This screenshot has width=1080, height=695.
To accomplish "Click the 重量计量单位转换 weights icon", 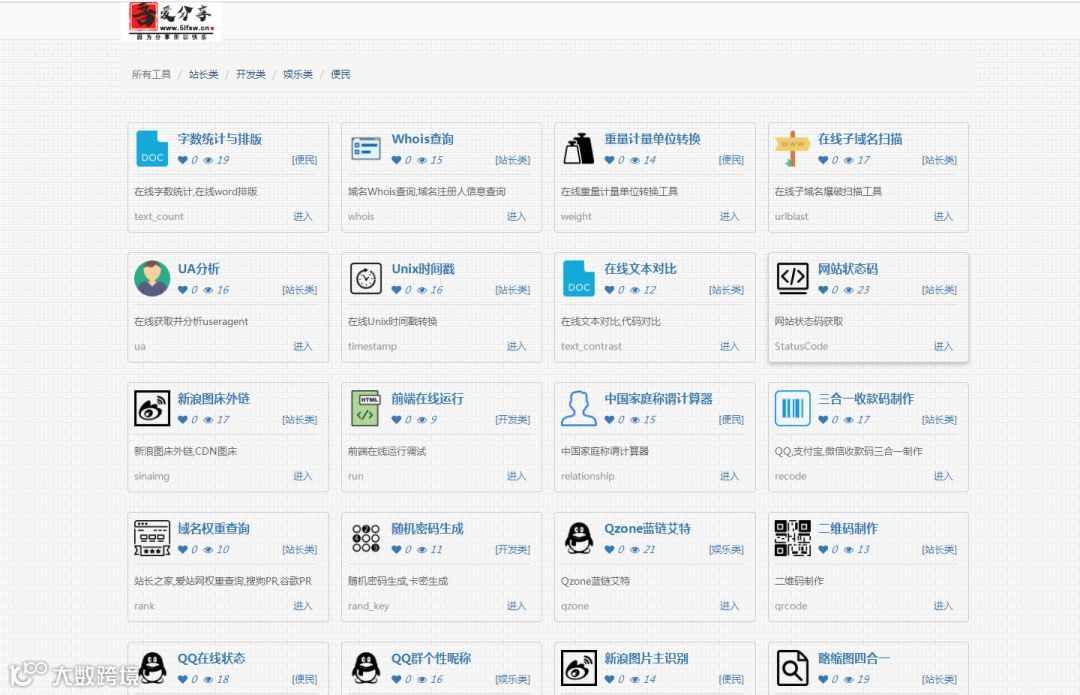I will coord(579,148).
